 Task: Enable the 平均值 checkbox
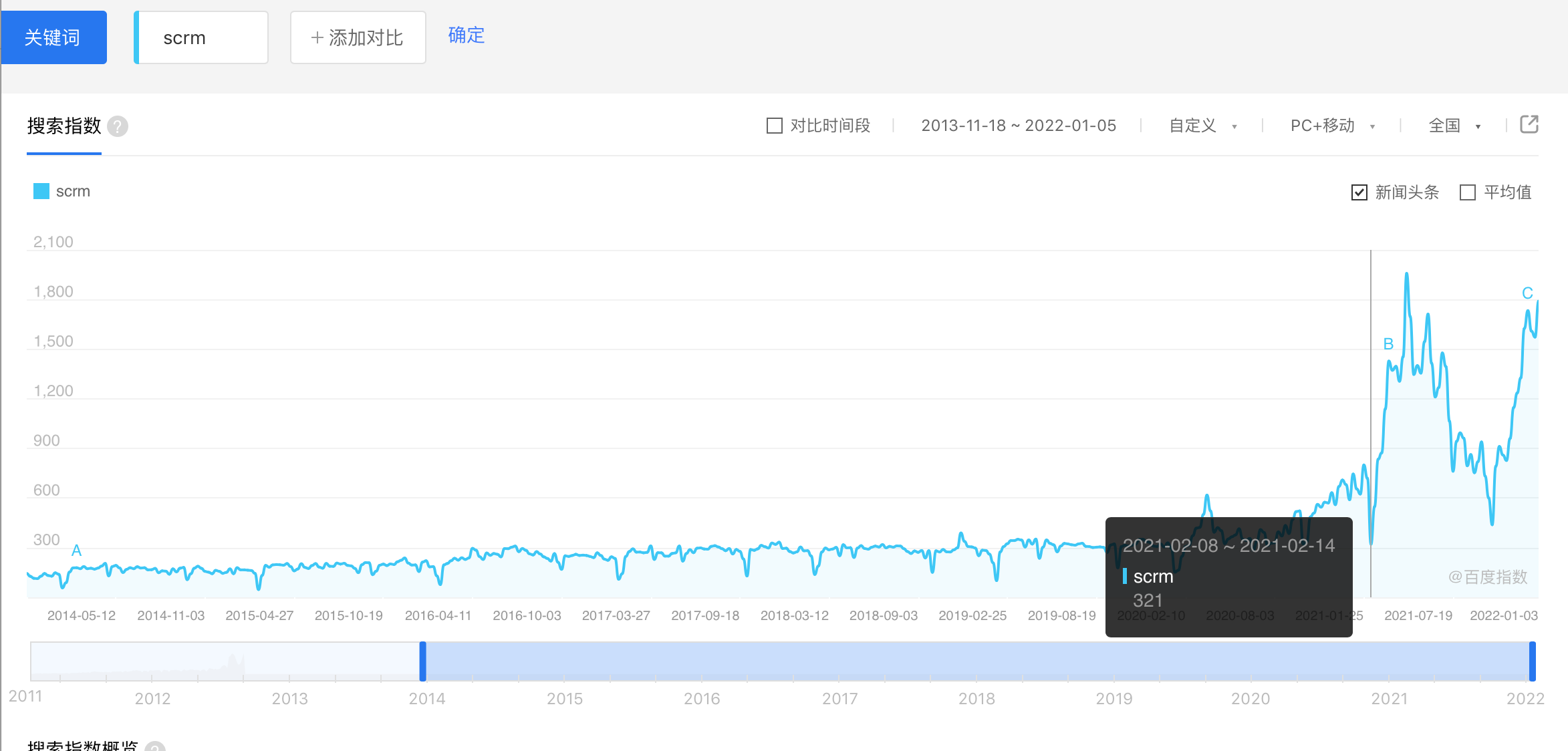[1468, 193]
